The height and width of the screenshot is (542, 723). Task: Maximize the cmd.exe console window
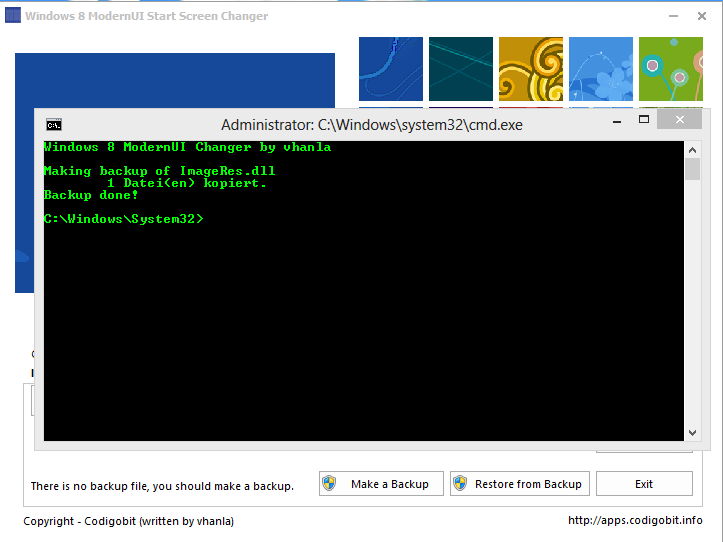(x=644, y=120)
